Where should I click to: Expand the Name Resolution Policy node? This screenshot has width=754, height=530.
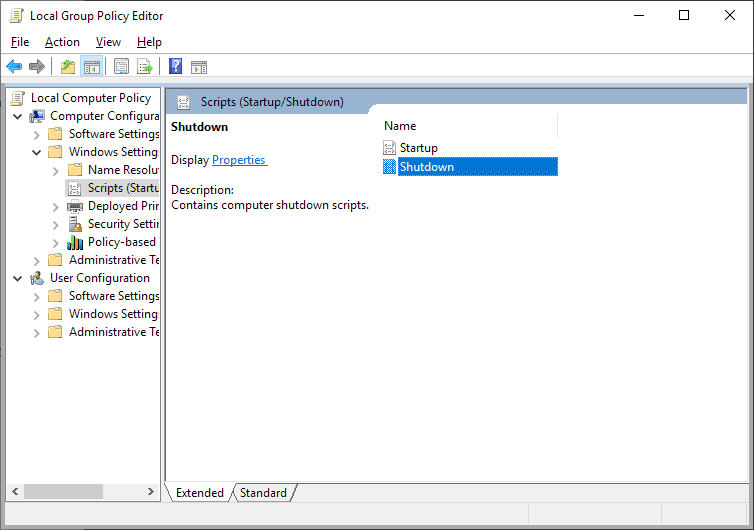pos(56,171)
